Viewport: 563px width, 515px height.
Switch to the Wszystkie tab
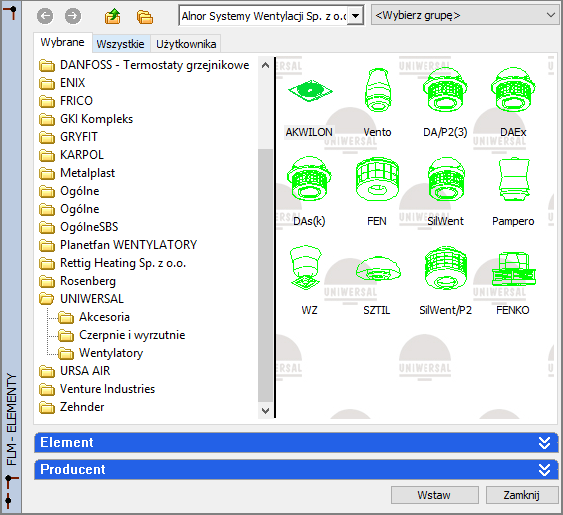[120, 44]
